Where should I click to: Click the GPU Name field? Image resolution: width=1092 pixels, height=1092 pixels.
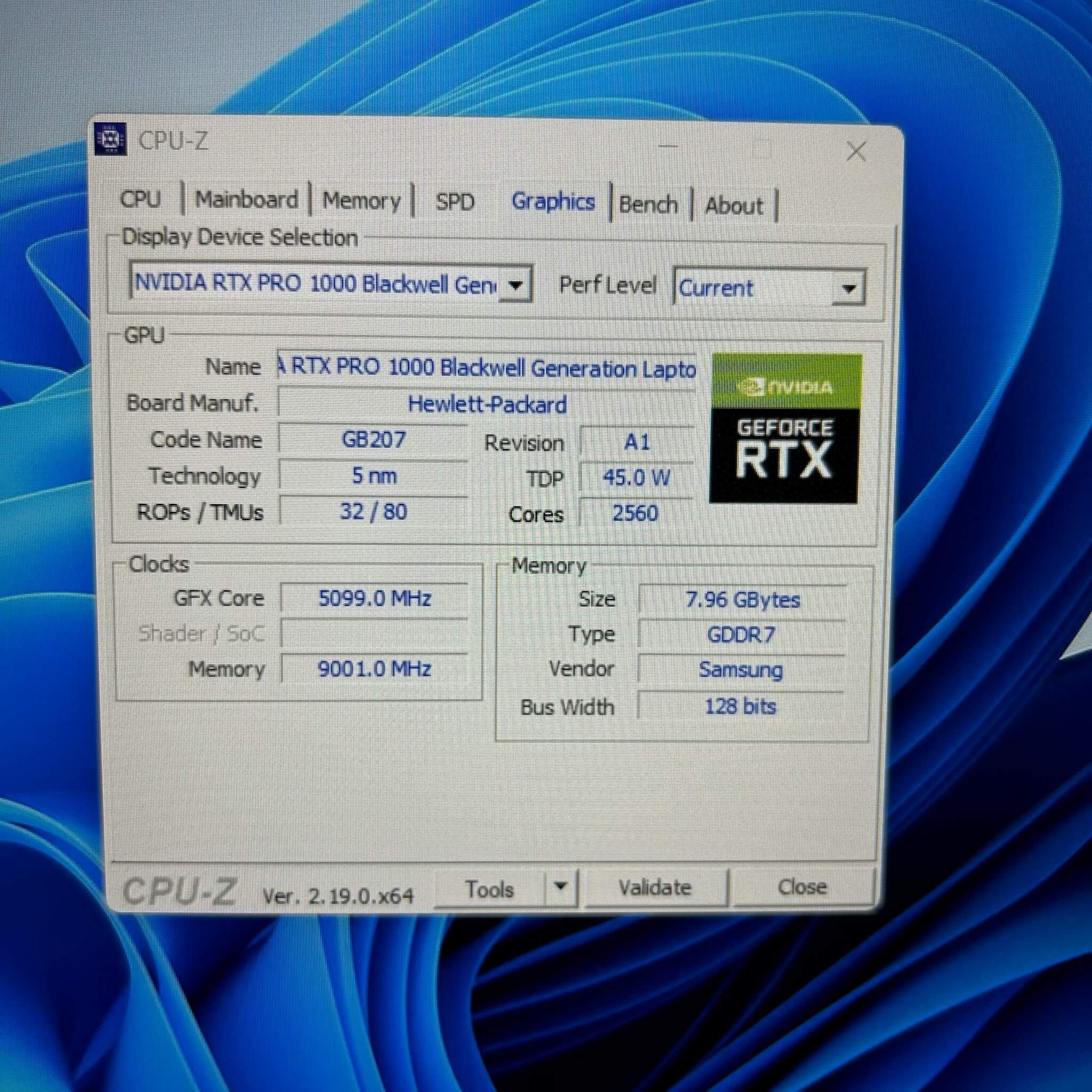tap(487, 368)
